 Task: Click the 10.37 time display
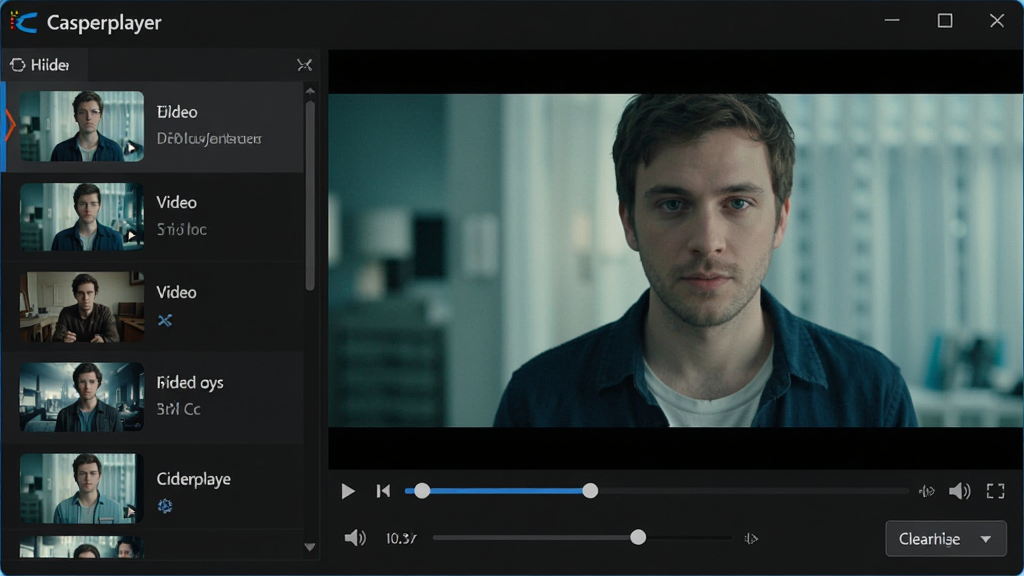coord(401,539)
